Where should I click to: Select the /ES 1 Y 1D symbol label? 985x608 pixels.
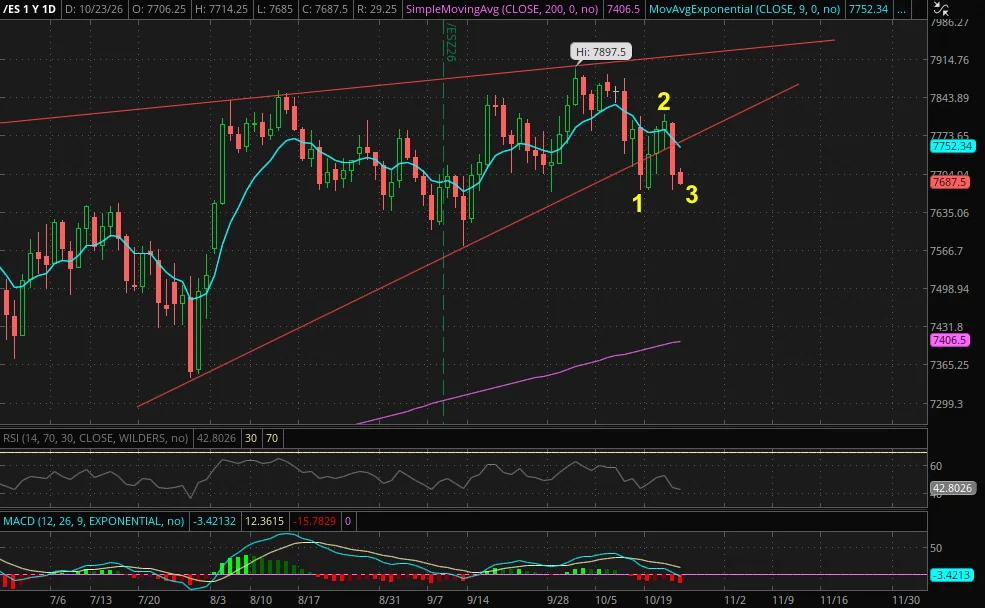pyautogui.click(x=30, y=9)
